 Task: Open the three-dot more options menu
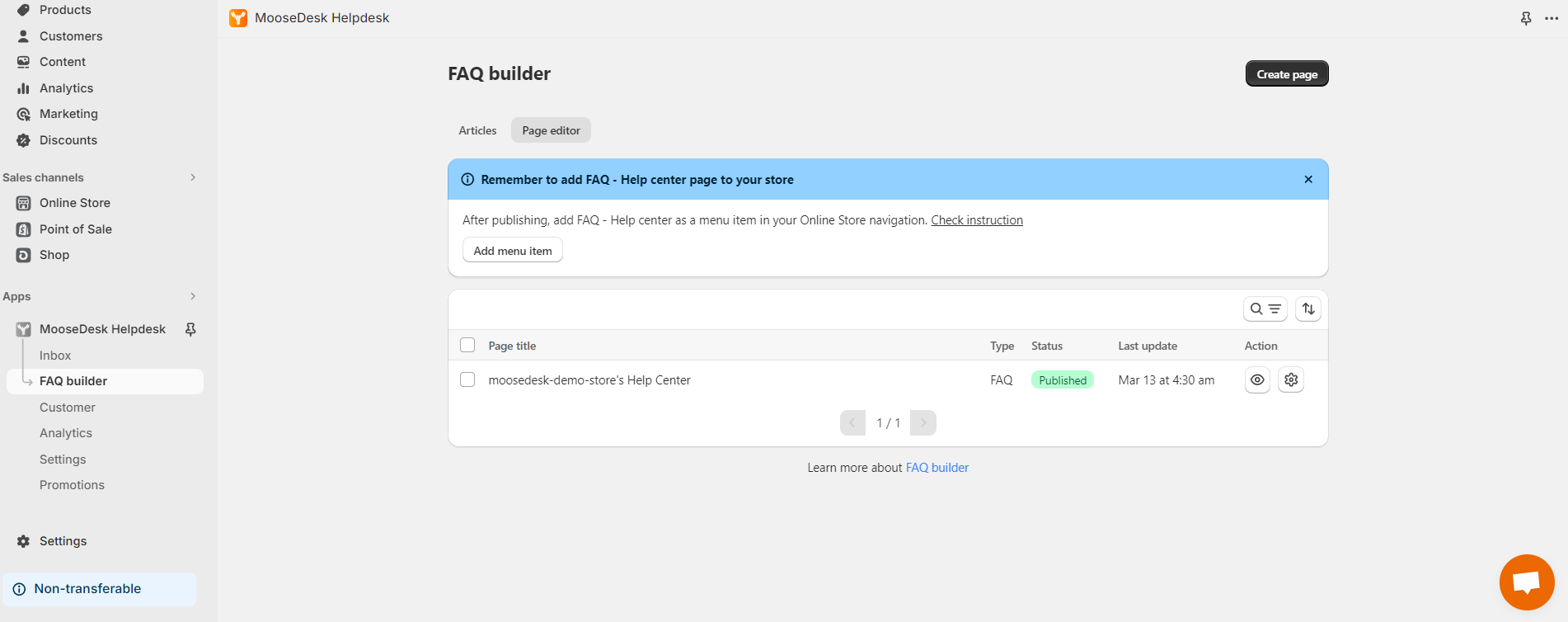tap(1552, 18)
